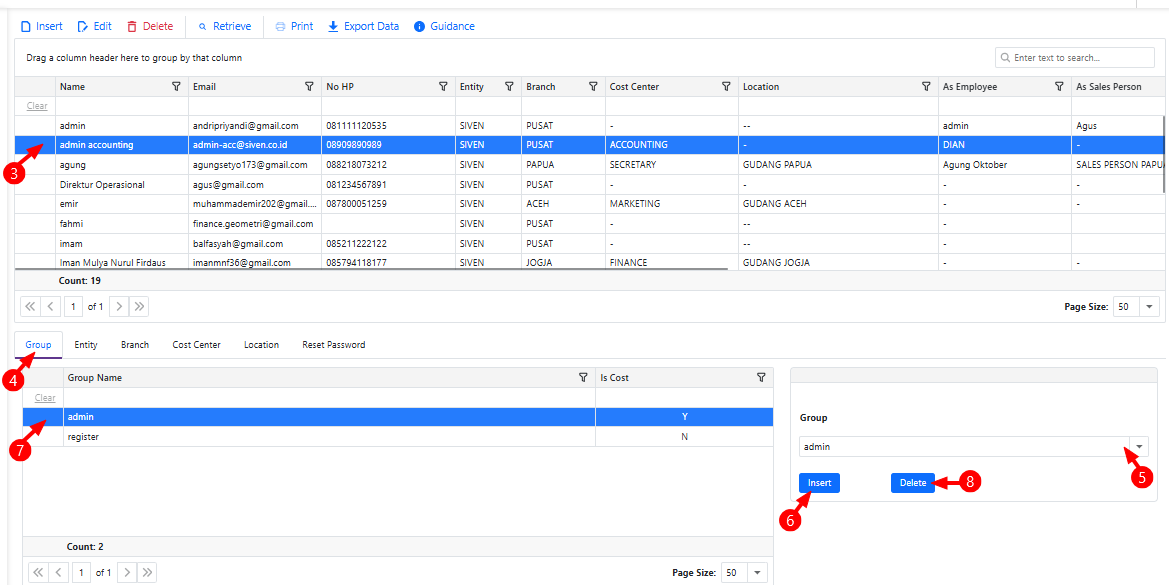This screenshot has height=585, width=1169.
Task: Select the agung user row
Action: [x=589, y=165]
